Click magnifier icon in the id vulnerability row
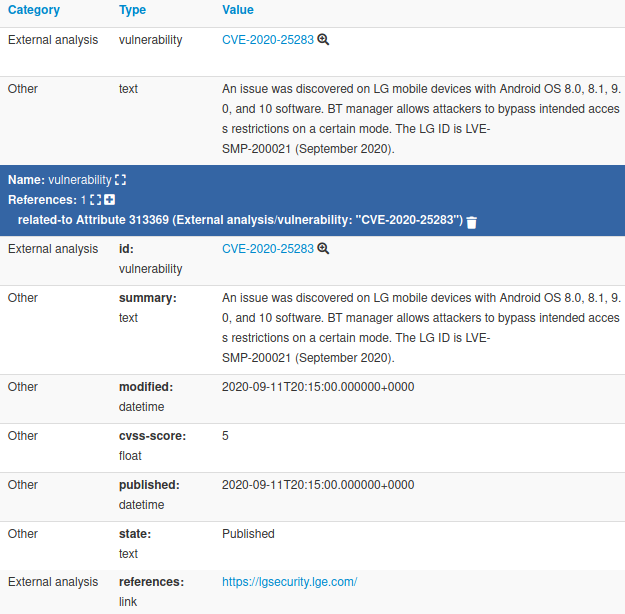 [x=323, y=249]
